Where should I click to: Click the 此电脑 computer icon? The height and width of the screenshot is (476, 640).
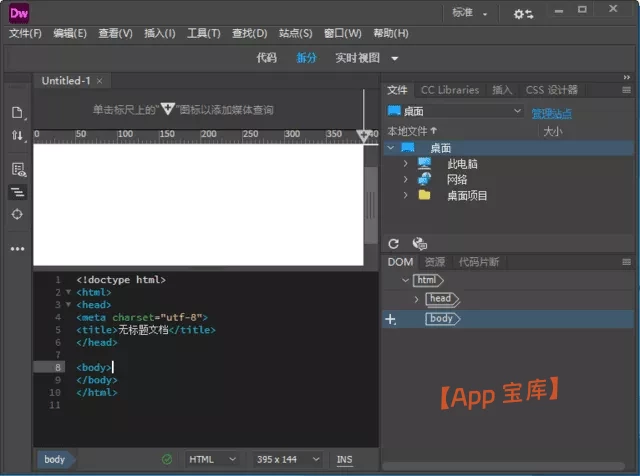424,164
